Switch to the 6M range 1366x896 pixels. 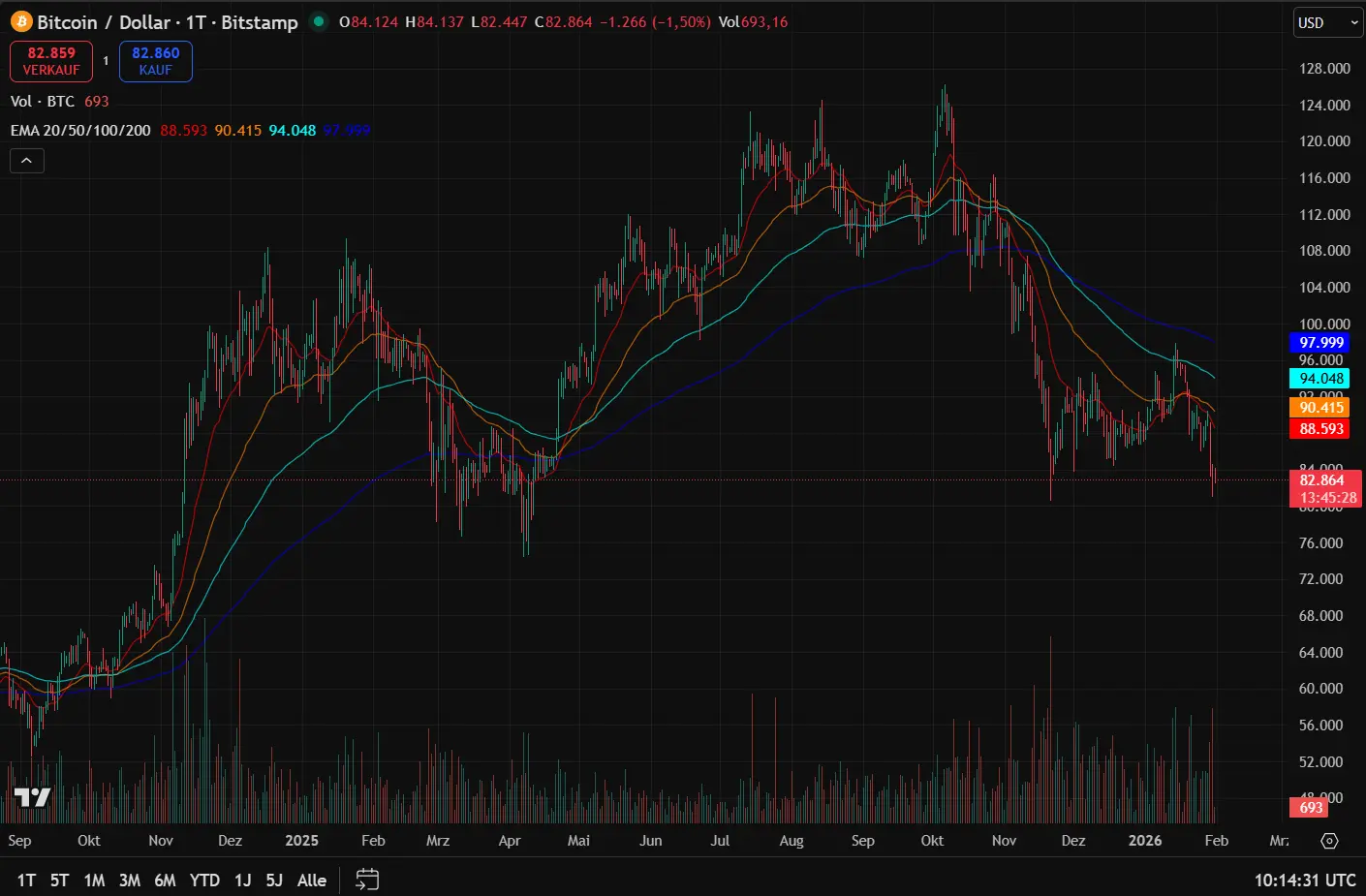pos(165,881)
